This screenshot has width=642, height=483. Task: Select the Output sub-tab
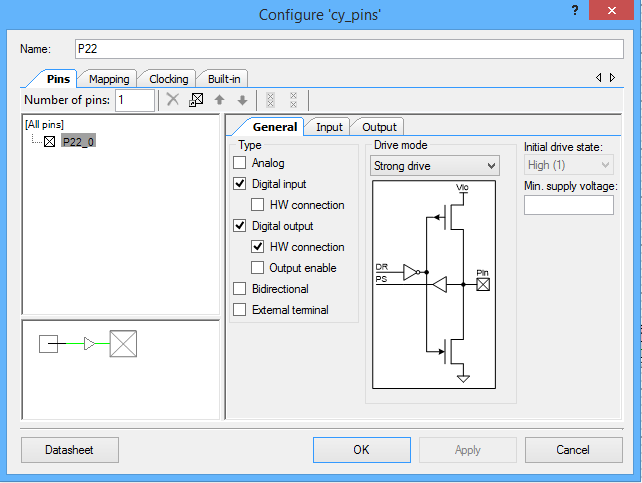click(379, 127)
